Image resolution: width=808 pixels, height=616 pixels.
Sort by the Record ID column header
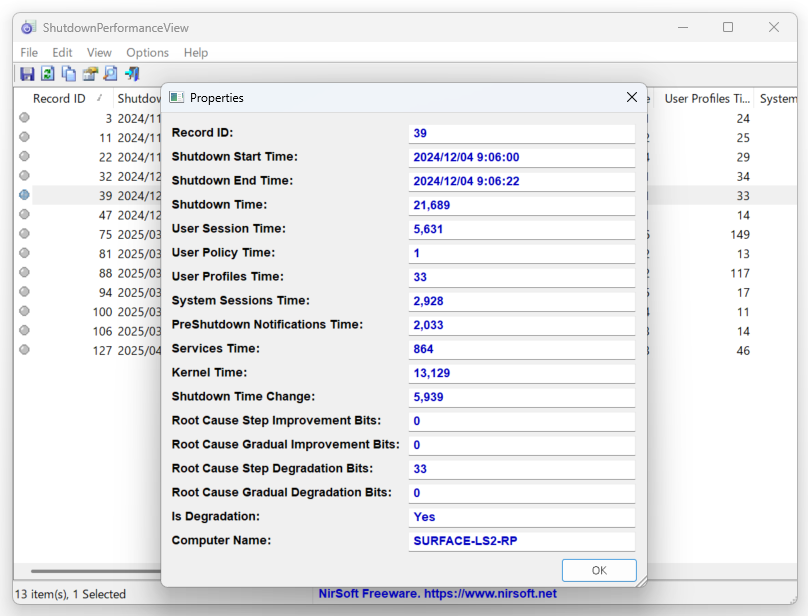[61, 98]
